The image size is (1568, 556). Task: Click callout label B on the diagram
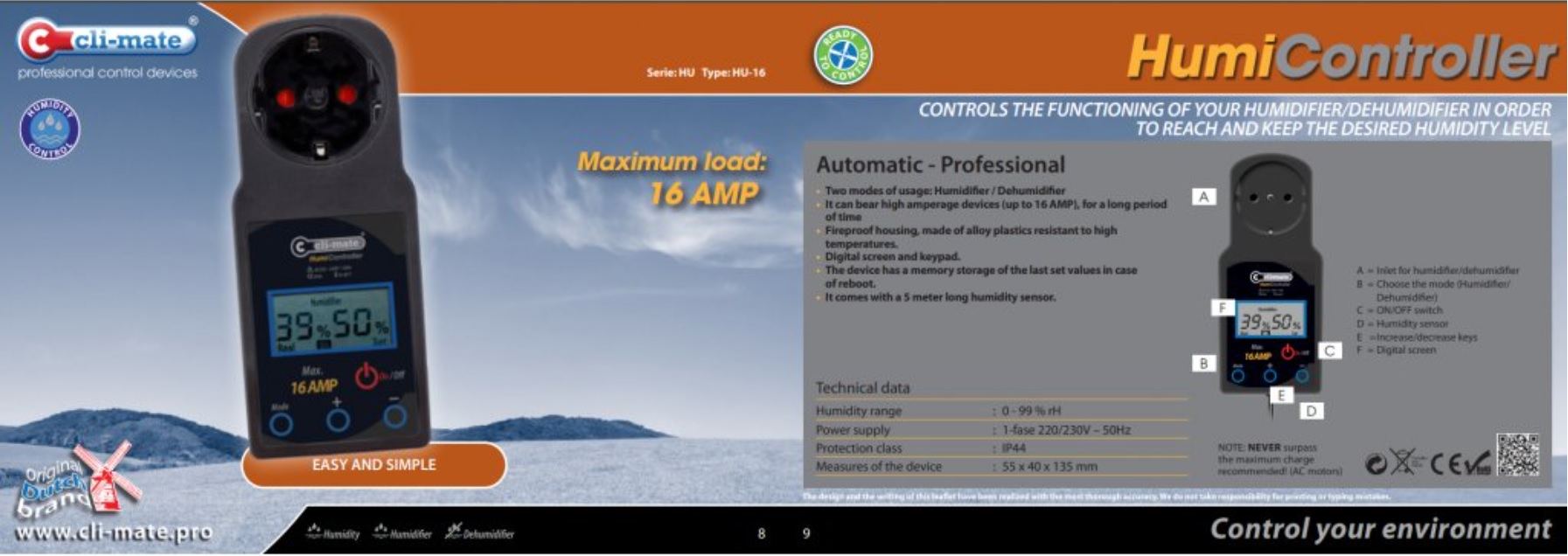click(1204, 363)
